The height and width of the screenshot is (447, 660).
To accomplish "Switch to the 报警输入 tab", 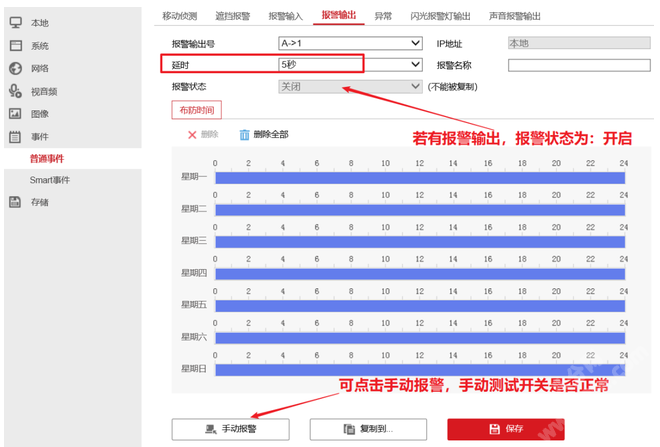I will pyautogui.click(x=285, y=16).
